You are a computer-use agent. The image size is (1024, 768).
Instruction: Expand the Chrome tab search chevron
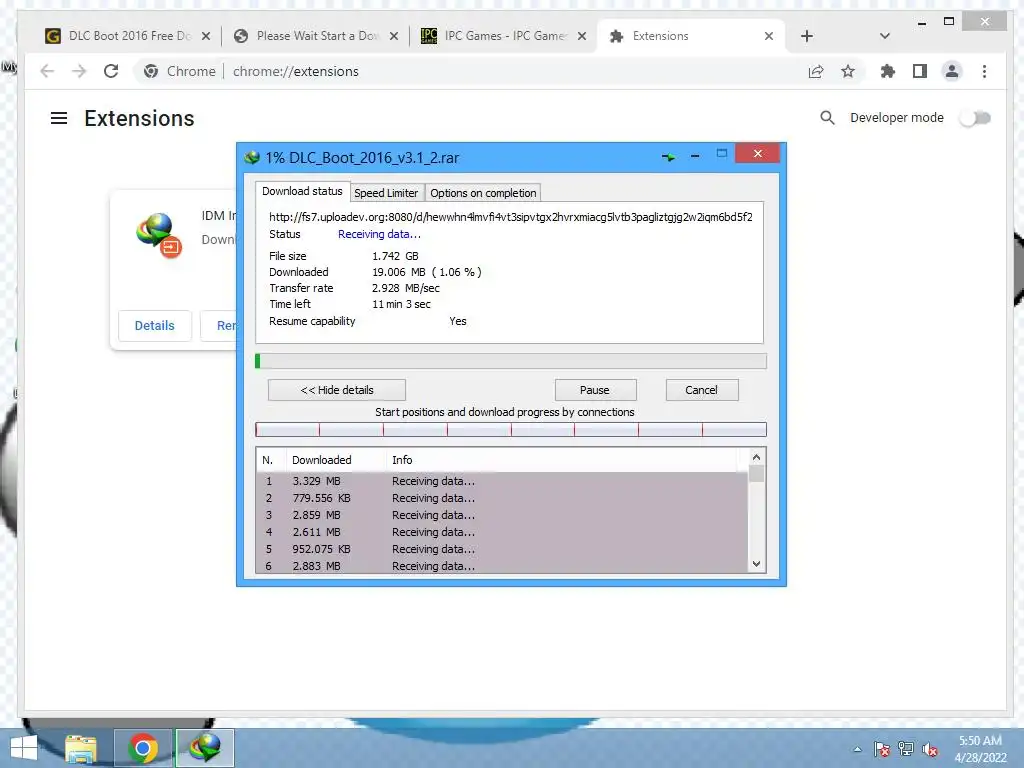click(884, 36)
